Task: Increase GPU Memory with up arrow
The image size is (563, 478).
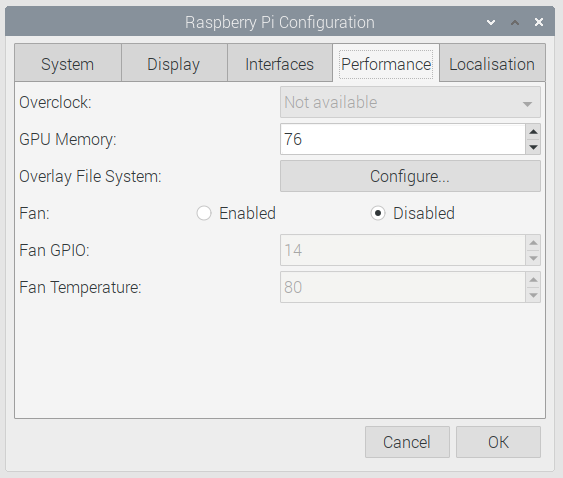Action: [533, 132]
